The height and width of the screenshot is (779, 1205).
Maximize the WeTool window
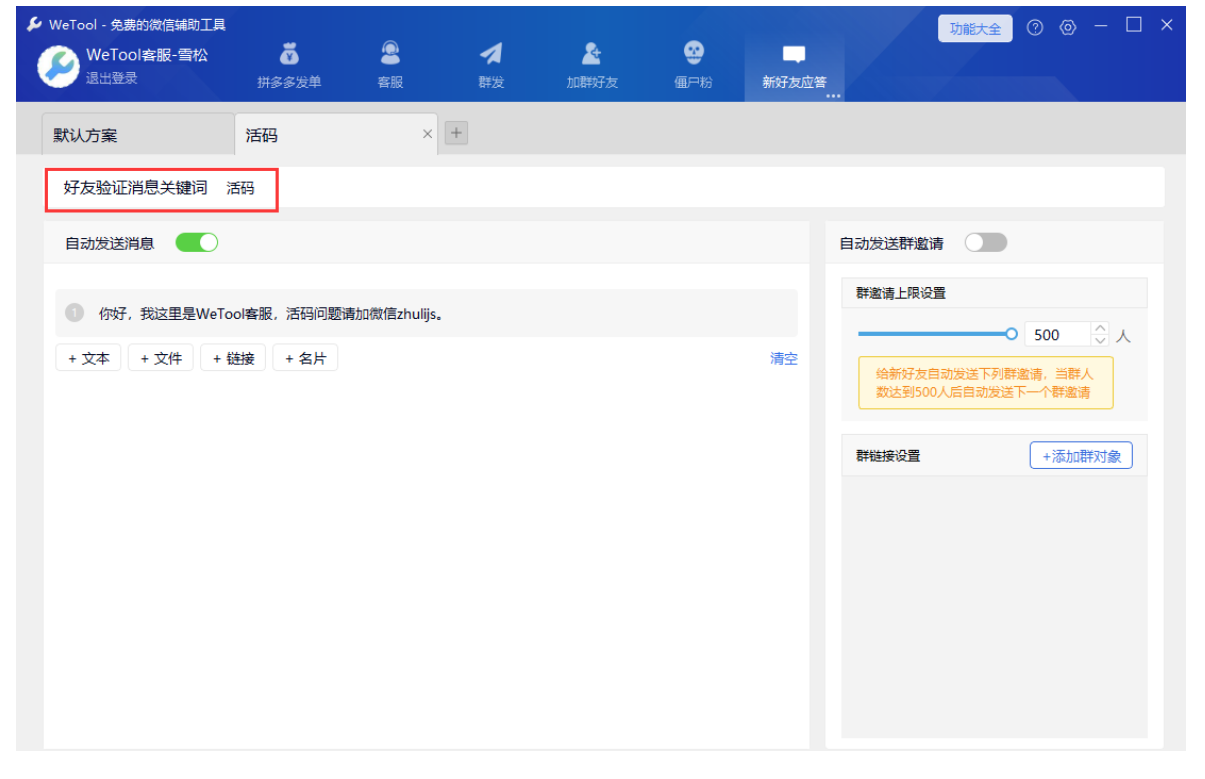(x=1134, y=25)
